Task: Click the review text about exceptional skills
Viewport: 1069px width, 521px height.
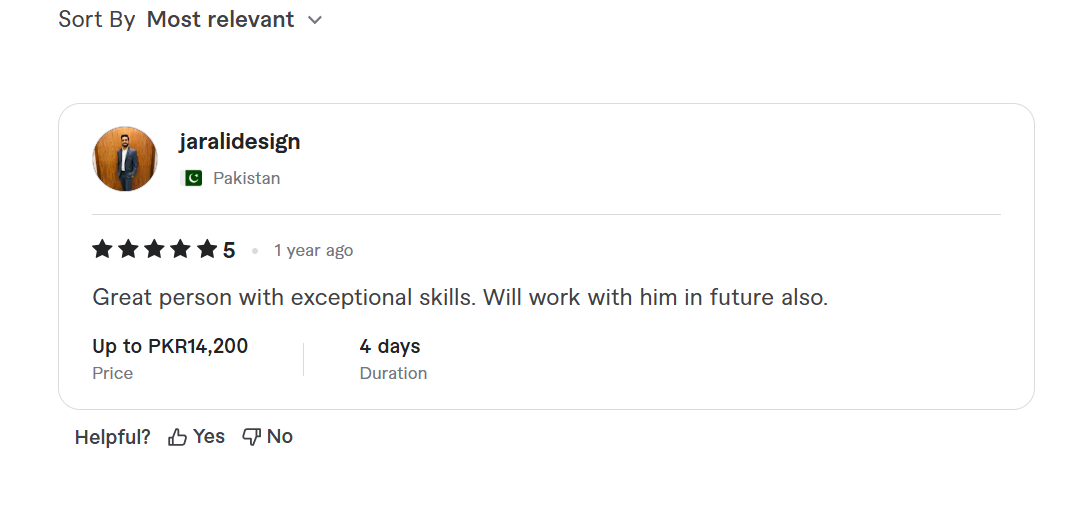Action: tap(460, 297)
